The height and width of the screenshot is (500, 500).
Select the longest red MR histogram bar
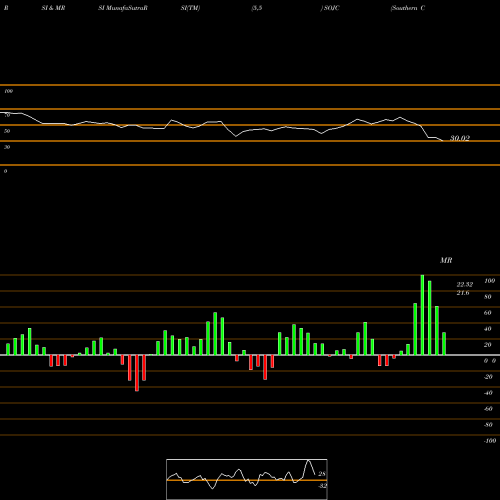pos(137,373)
